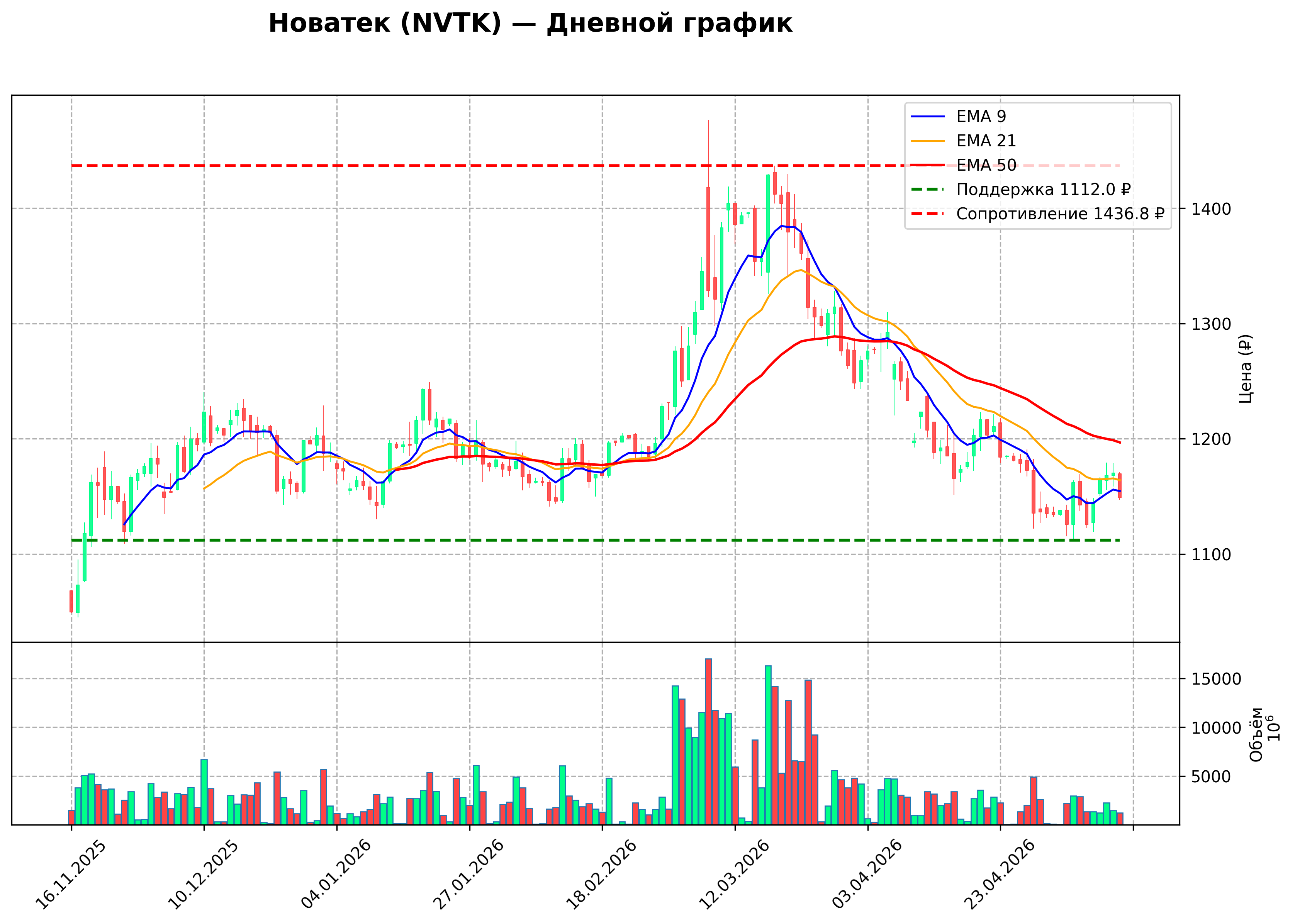
Task: Select the "EMA 21" legend label
Action: coord(986,141)
